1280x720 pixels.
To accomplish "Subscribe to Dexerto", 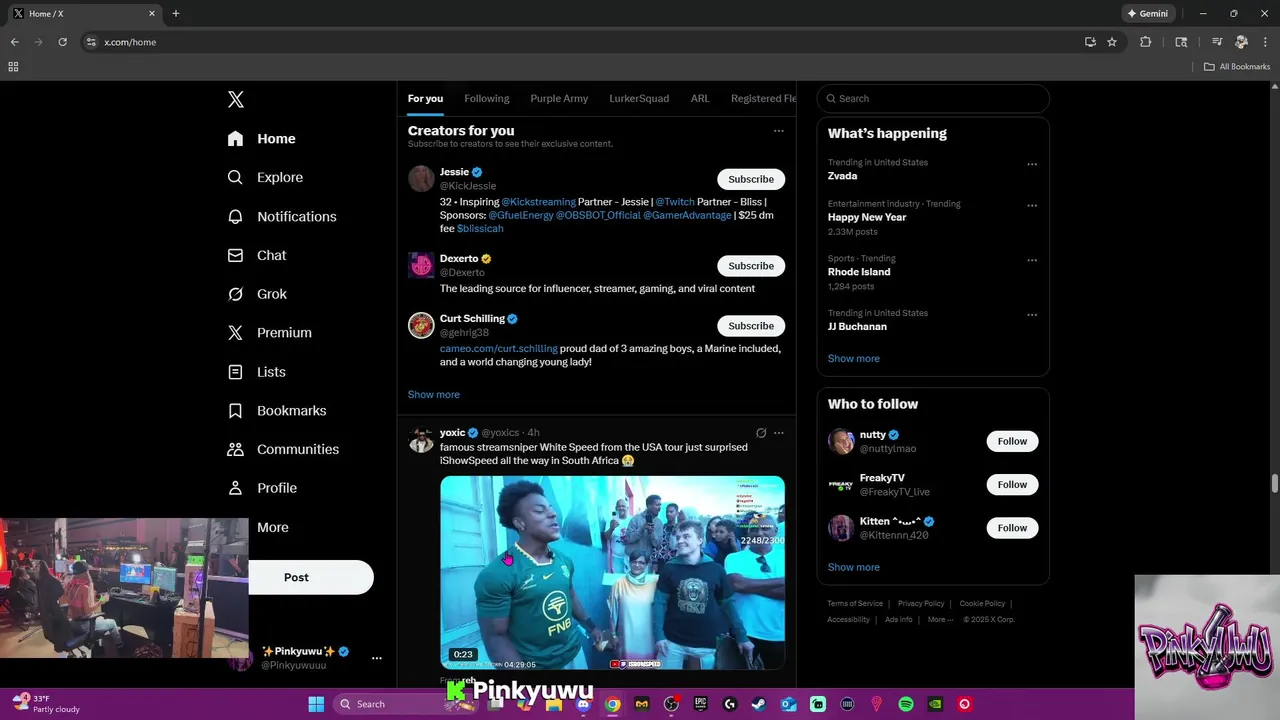I will [751, 266].
